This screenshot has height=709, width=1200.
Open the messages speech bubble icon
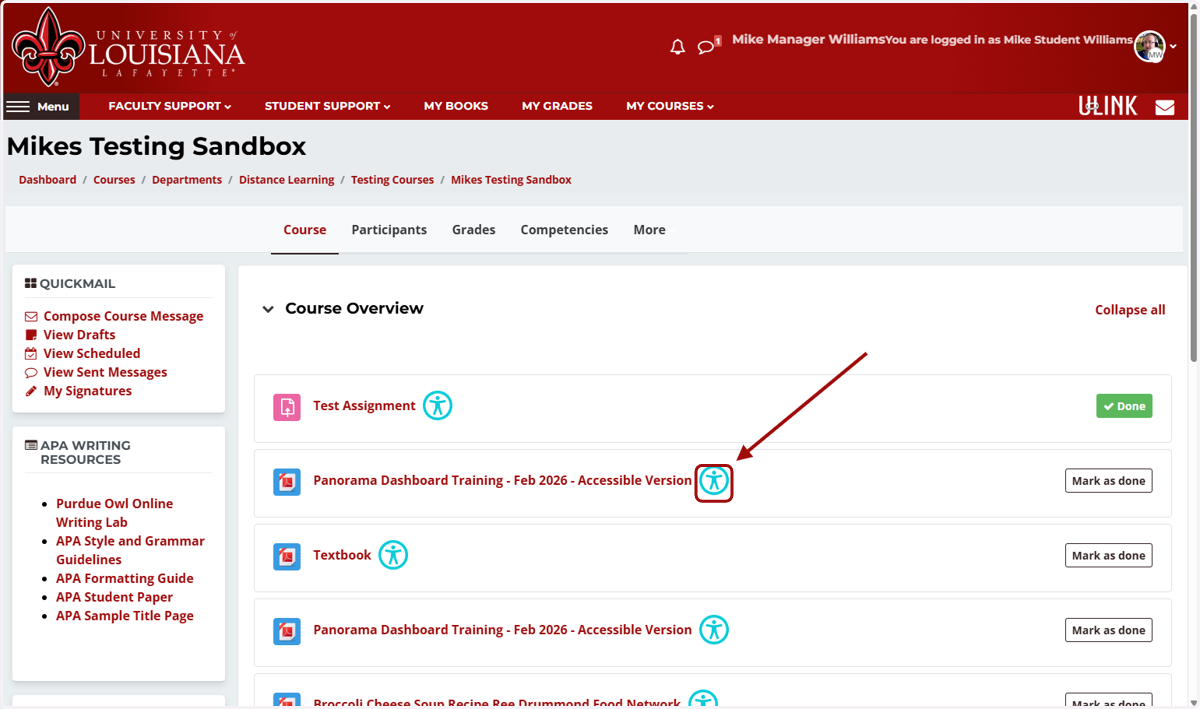(x=707, y=47)
